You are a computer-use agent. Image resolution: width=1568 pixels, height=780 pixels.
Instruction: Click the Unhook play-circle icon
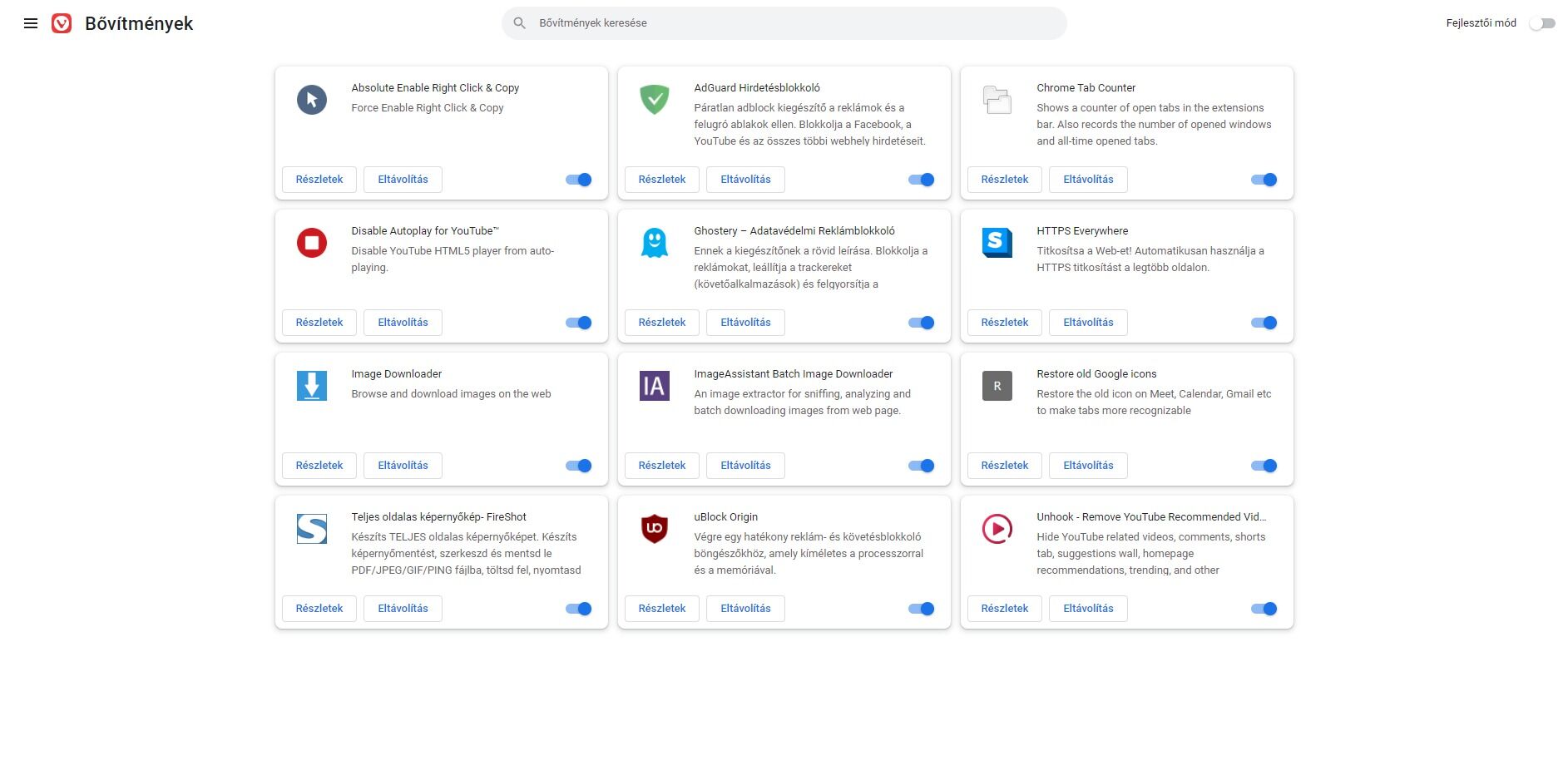[x=997, y=529]
